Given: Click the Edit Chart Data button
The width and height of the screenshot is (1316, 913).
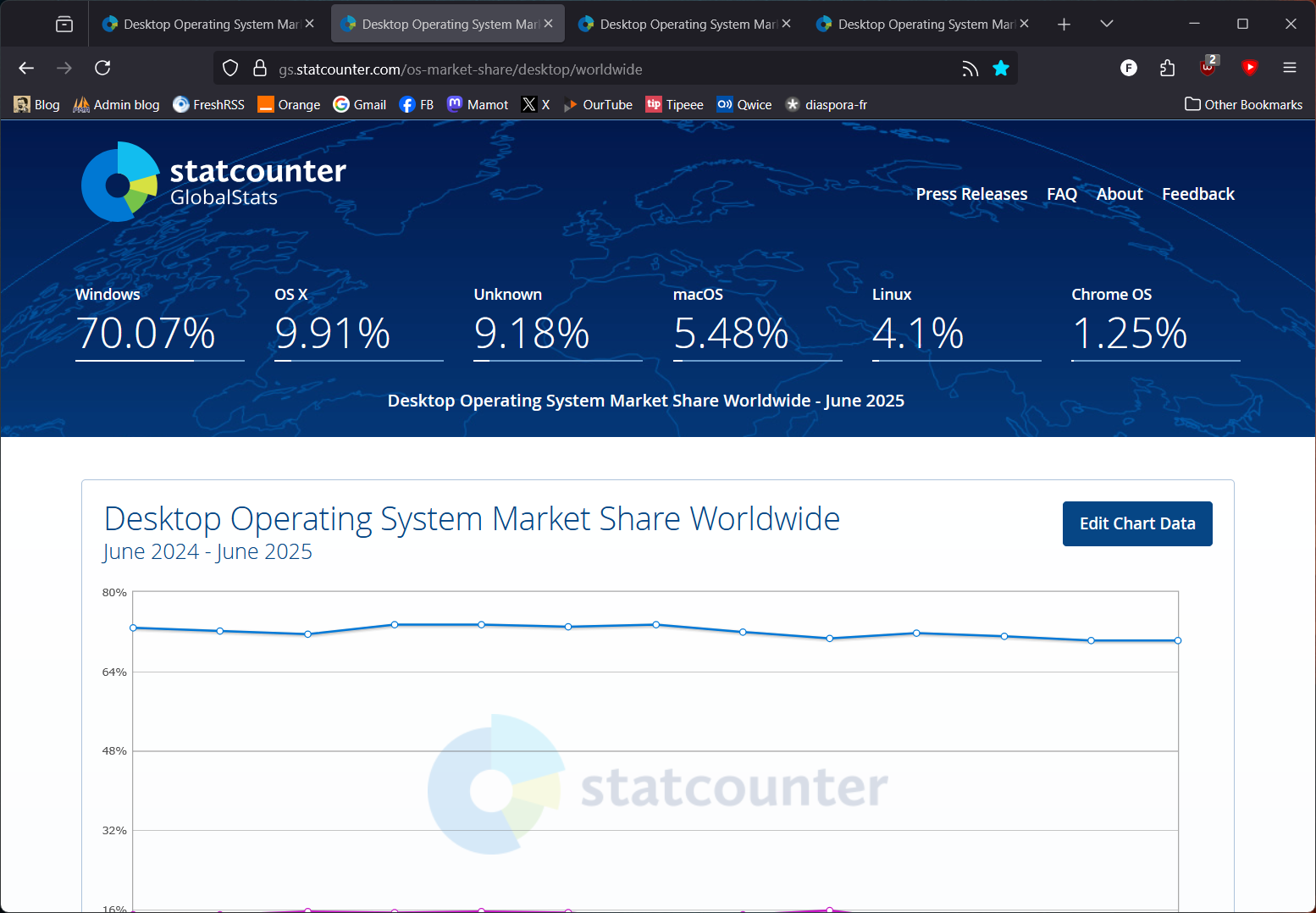Looking at the screenshot, I should (x=1136, y=523).
